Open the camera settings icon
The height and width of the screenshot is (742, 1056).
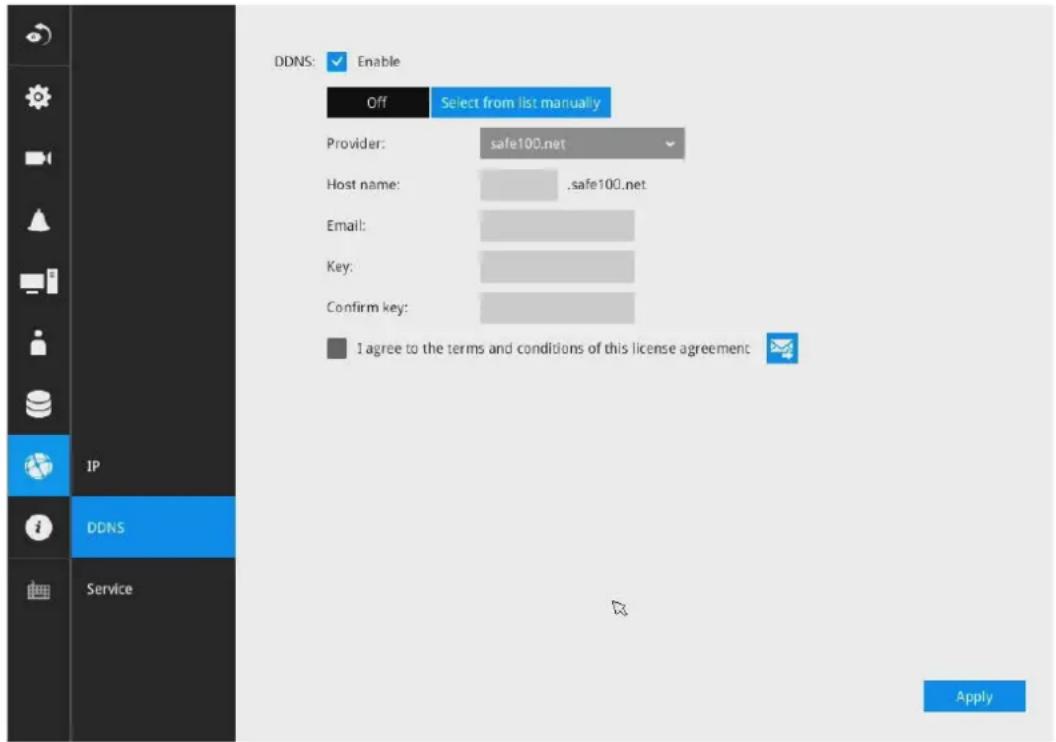pyautogui.click(x=38, y=158)
